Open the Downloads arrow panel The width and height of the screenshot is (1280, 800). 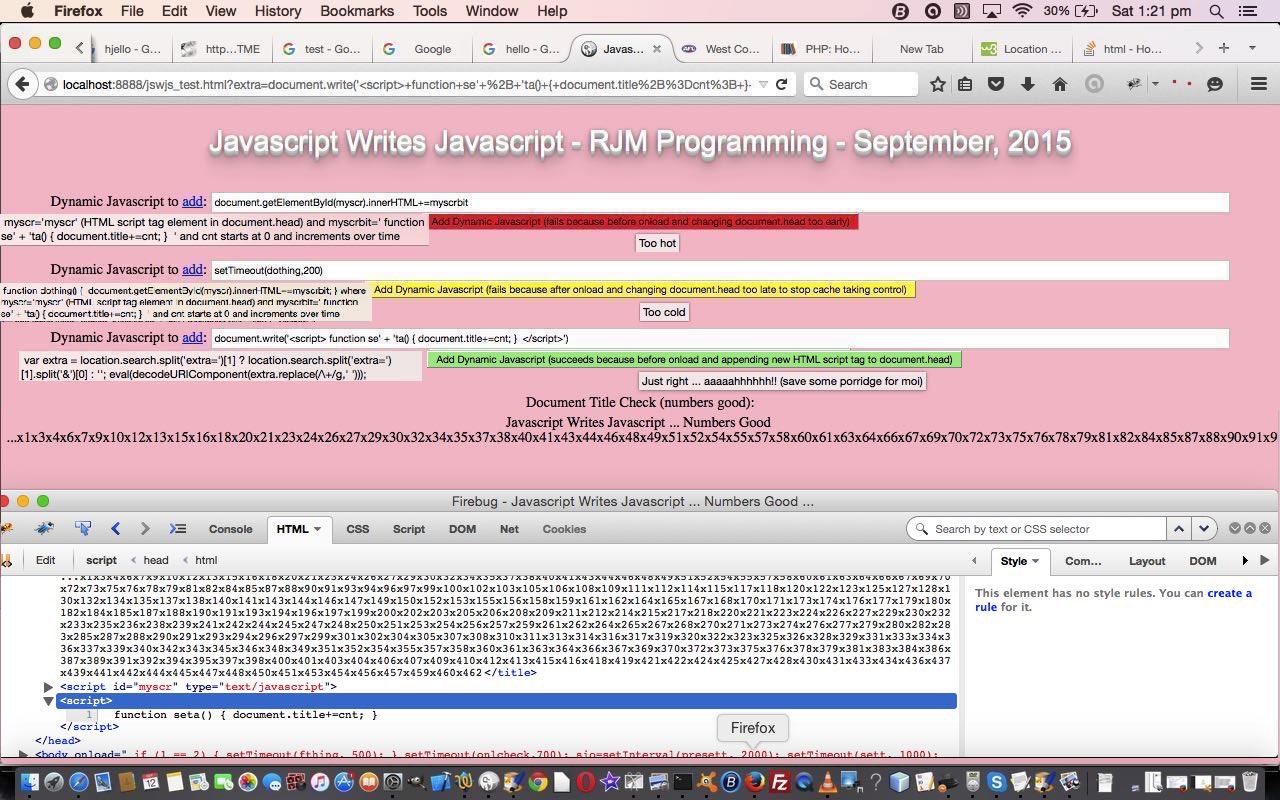click(1027, 85)
